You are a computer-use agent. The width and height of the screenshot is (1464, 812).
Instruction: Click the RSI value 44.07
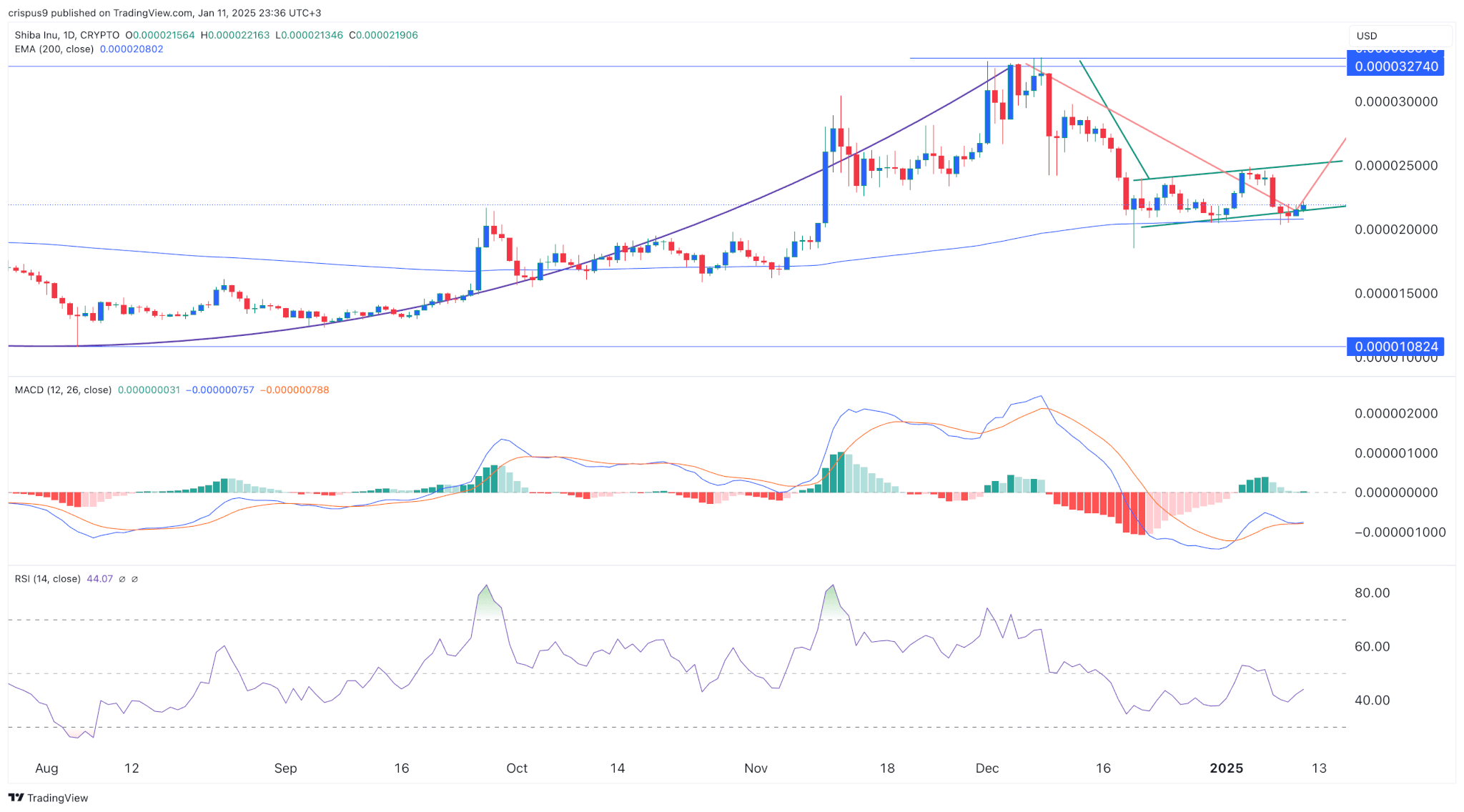point(99,579)
